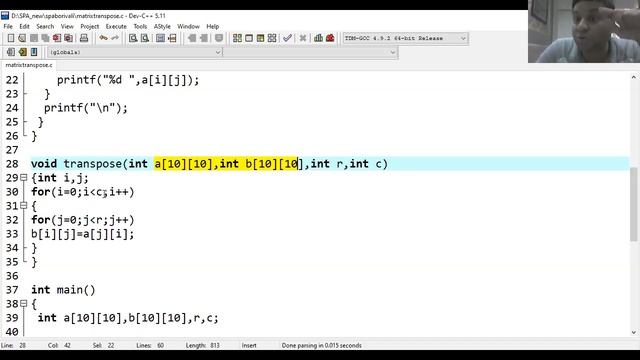Open the (globals) scope dropdown
The width and height of the screenshot is (640, 360).
(x=135, y=52)
